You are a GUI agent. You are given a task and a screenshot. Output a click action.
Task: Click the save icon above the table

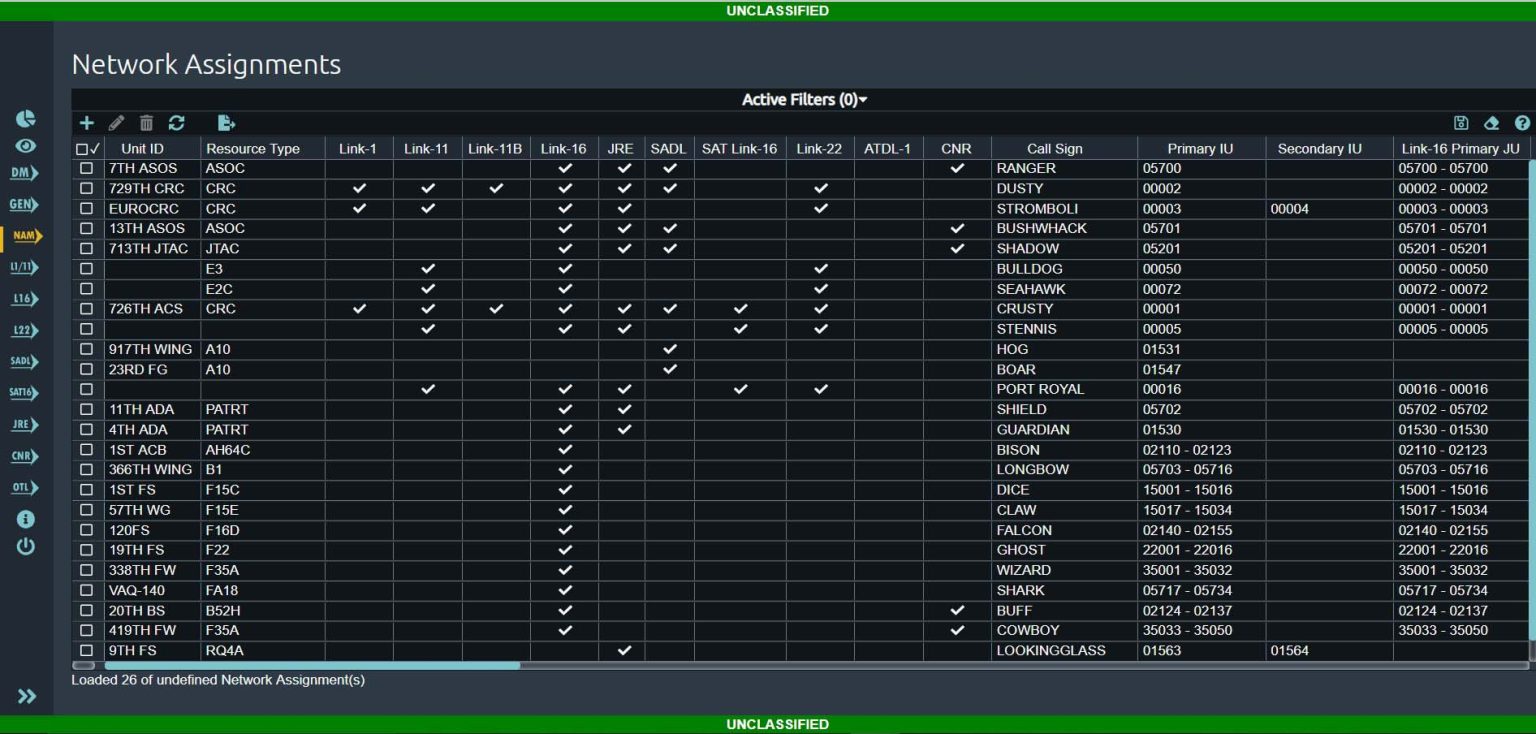coord(1461,121)
